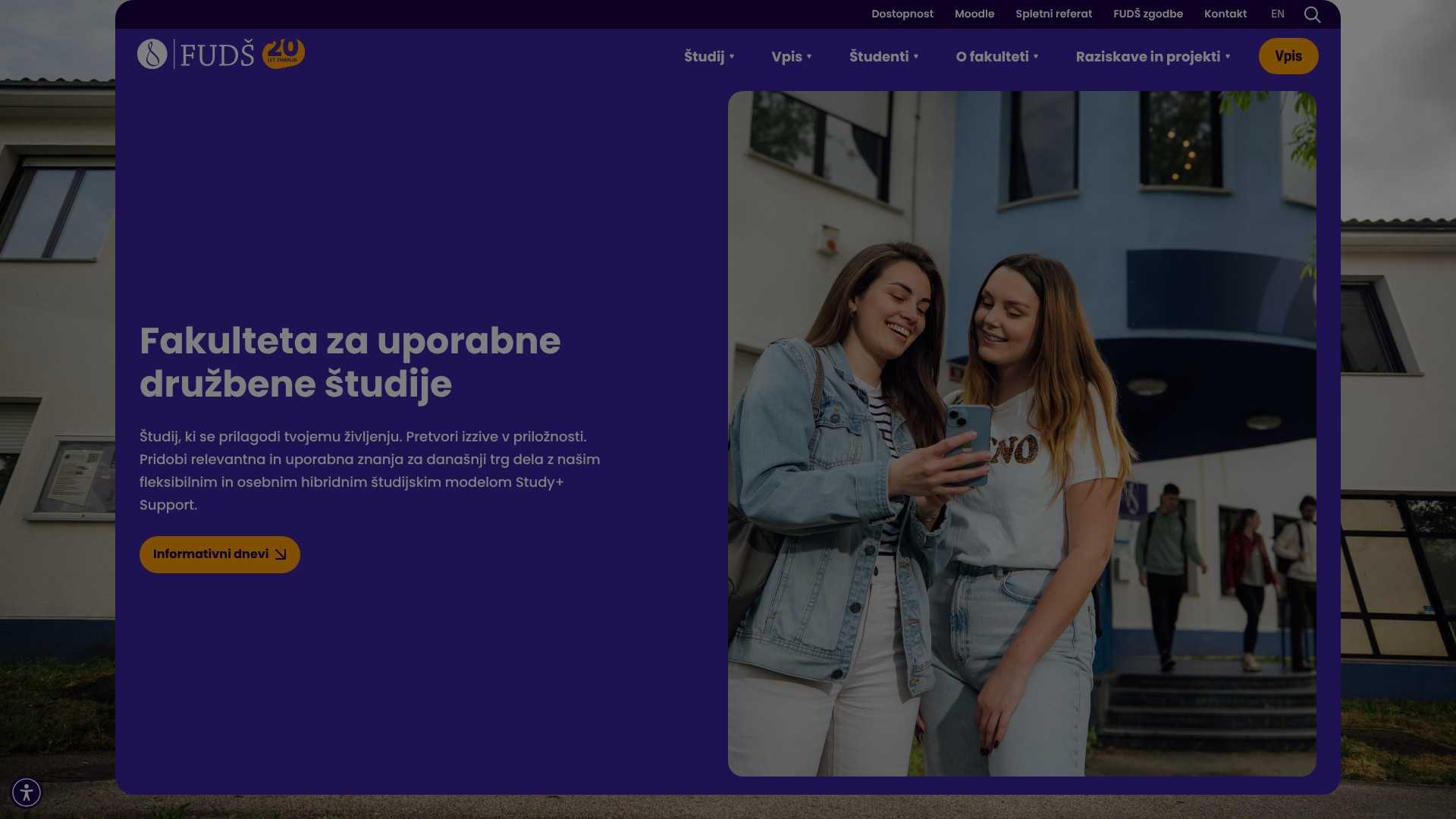Open FUDŠ zgodbe page
Image resolution: width=1456 pixels, height=819 pixels.
1147,14
